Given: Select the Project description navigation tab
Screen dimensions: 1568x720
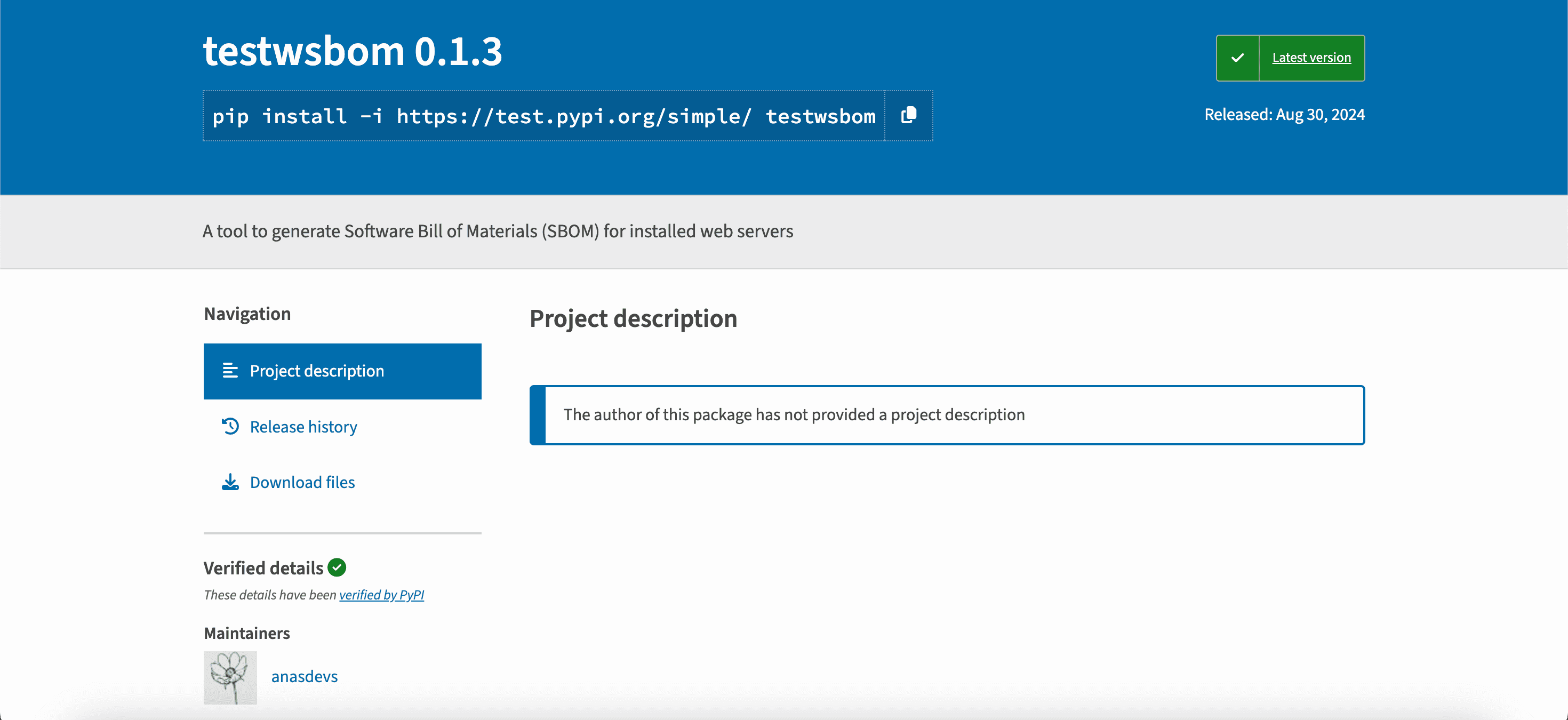Looking at the screenshot, I should 316,371.
